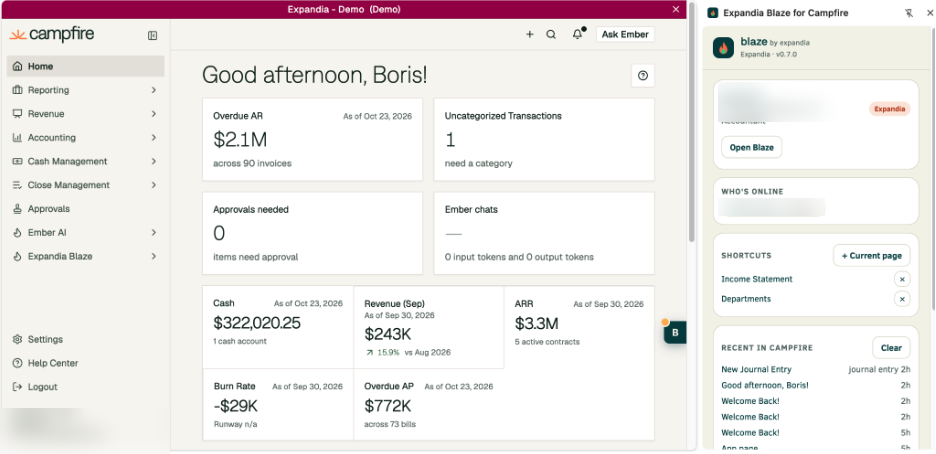Screen dimensions: 936x454
Task: Click the Approvals stamp icon
Action: (17, 209)
